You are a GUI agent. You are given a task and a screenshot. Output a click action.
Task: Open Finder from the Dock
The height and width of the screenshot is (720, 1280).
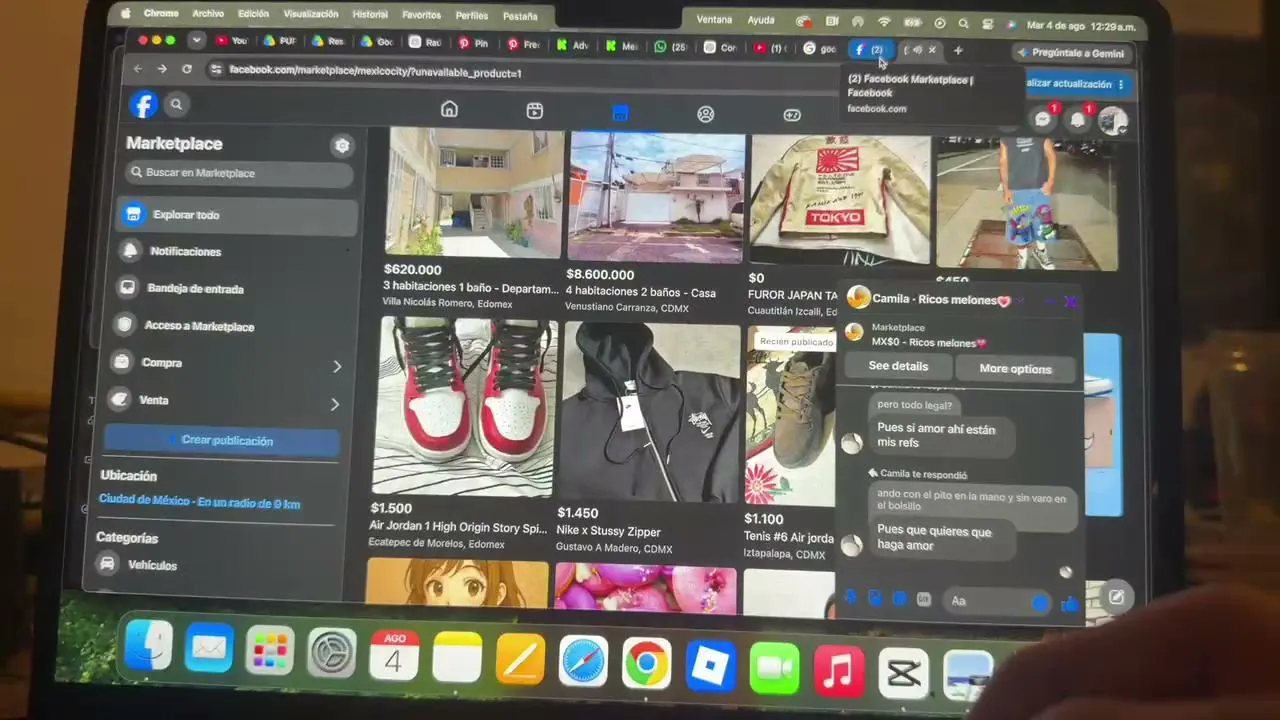[148, 646]
